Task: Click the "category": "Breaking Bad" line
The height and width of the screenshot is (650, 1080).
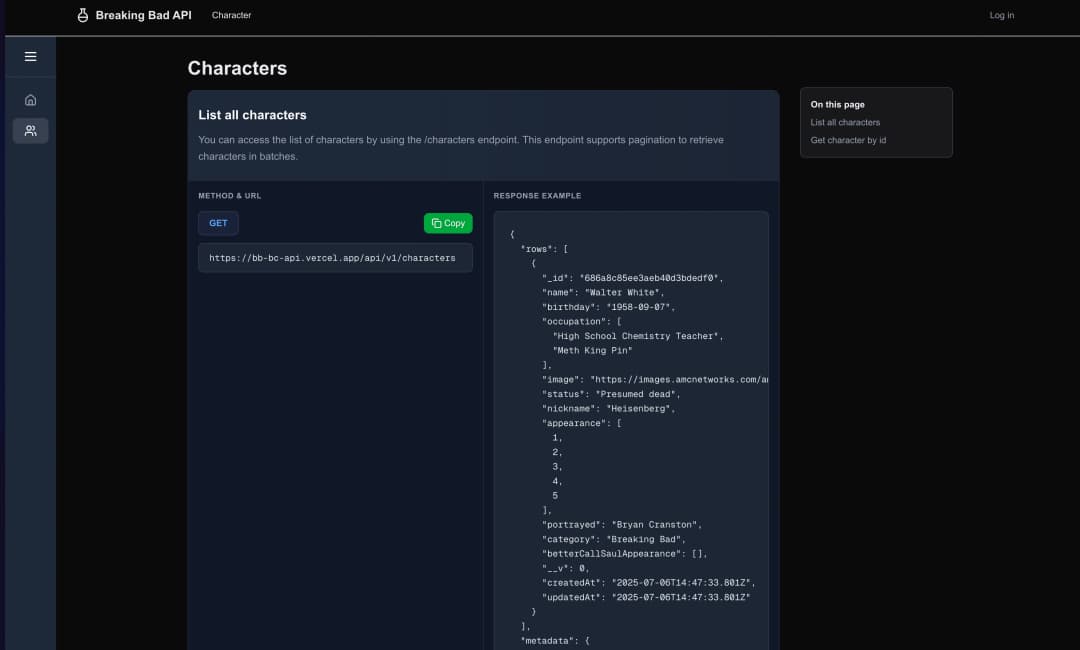Action: click(x=614, y=539)
